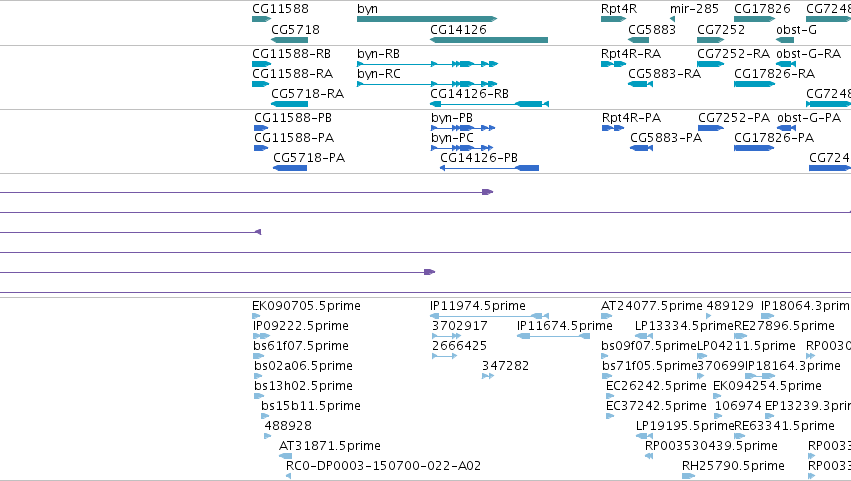
Task: Select transcript CG5883-RA
Action: coord(664,73)
